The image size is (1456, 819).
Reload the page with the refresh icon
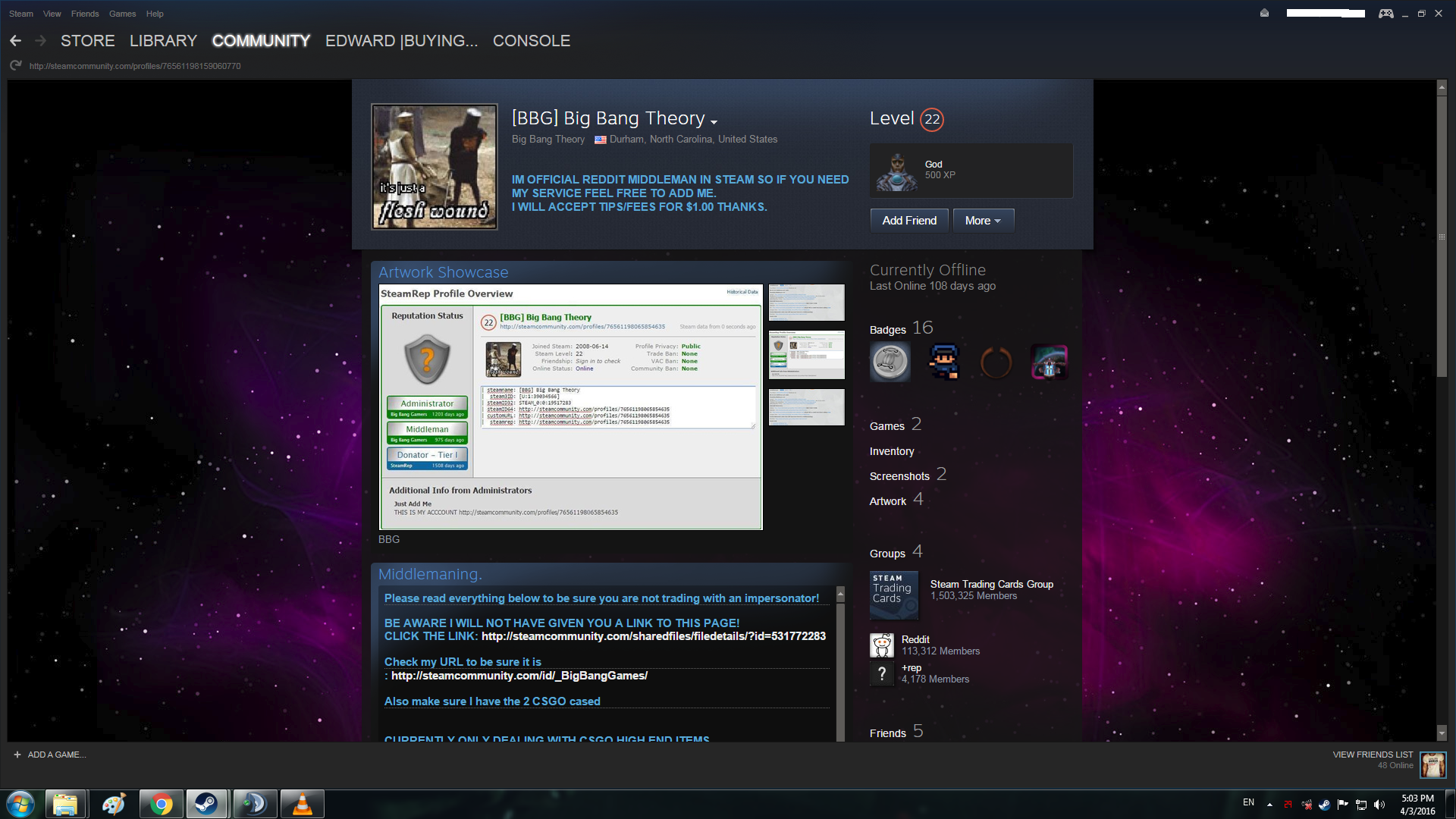tap(15, 66)
